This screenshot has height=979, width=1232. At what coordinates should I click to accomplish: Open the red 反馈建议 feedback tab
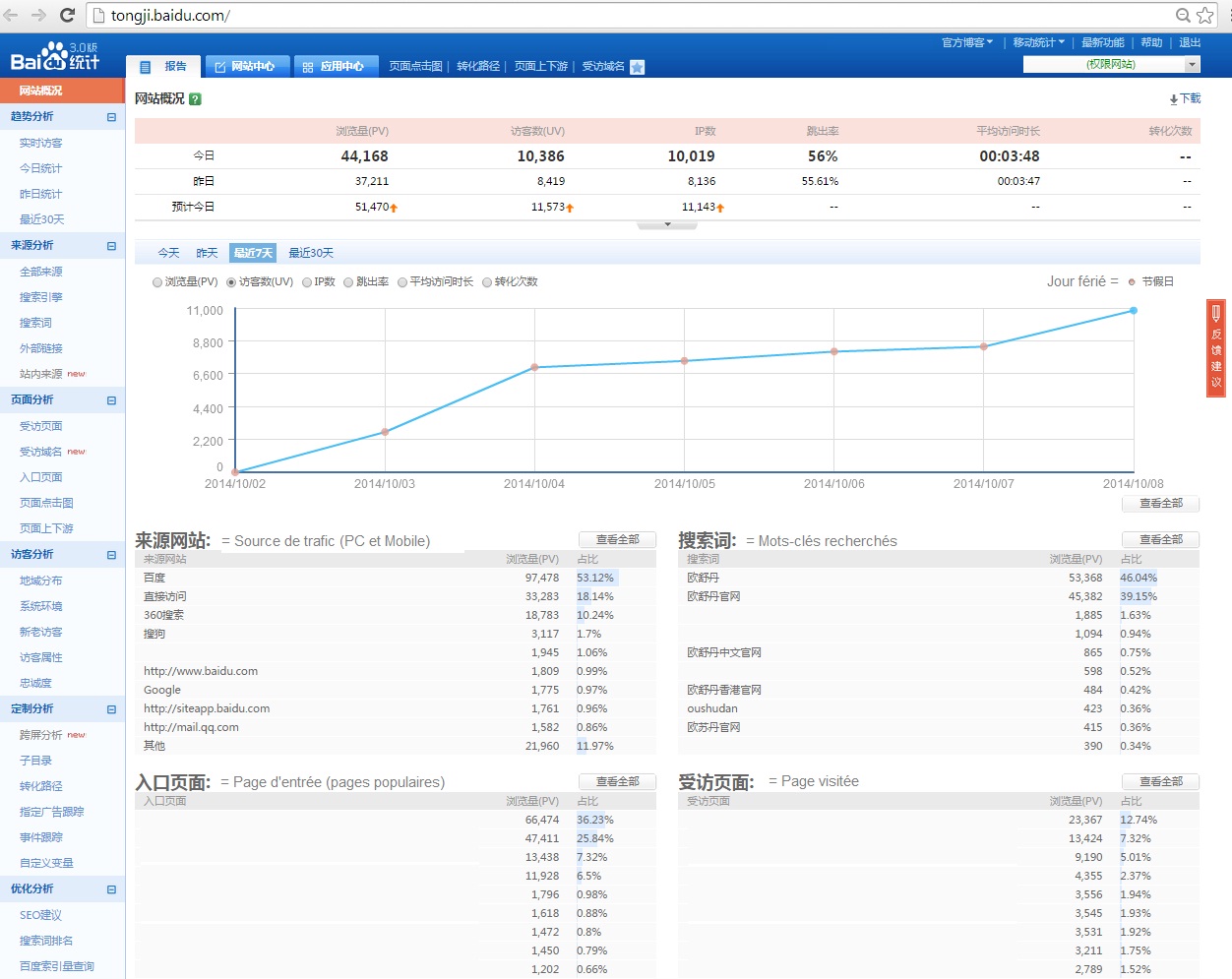pyautogui.click(x=1215, y=349)
